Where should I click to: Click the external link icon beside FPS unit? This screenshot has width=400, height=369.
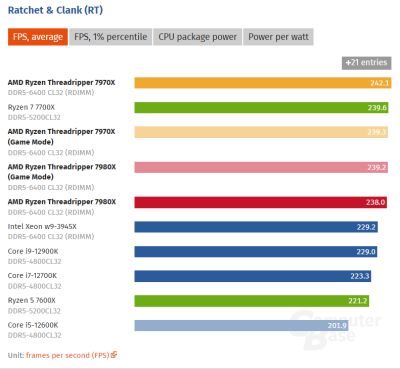(114, 355)
